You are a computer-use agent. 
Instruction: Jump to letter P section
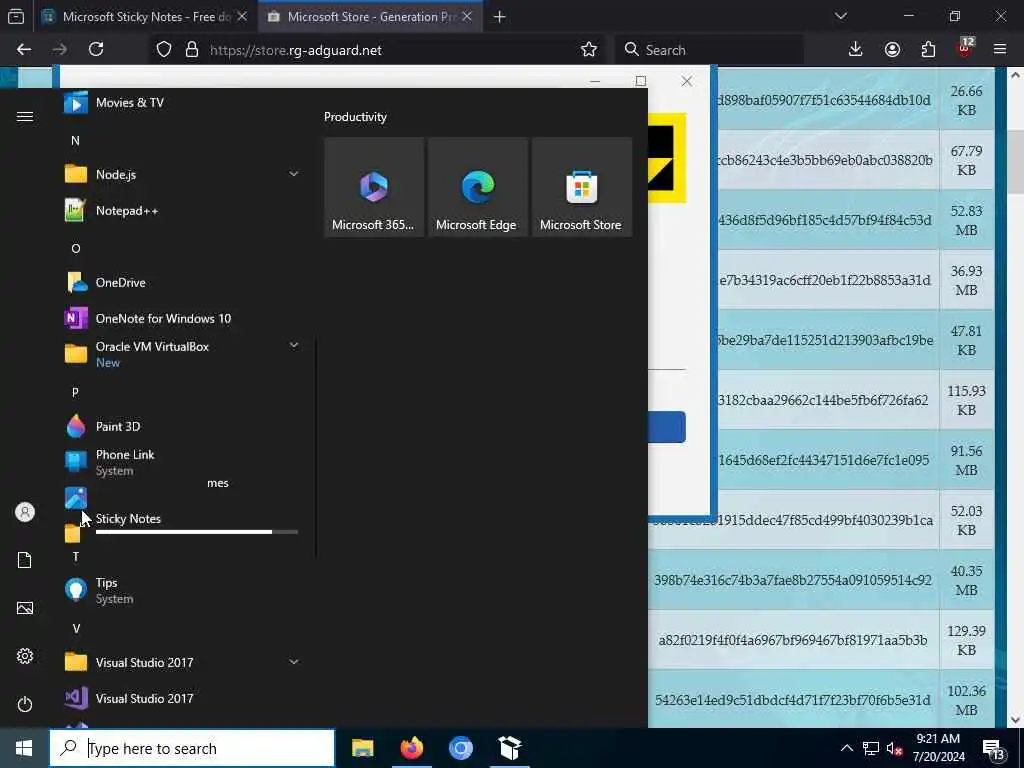pyautogui.click(x=75, y=392)
